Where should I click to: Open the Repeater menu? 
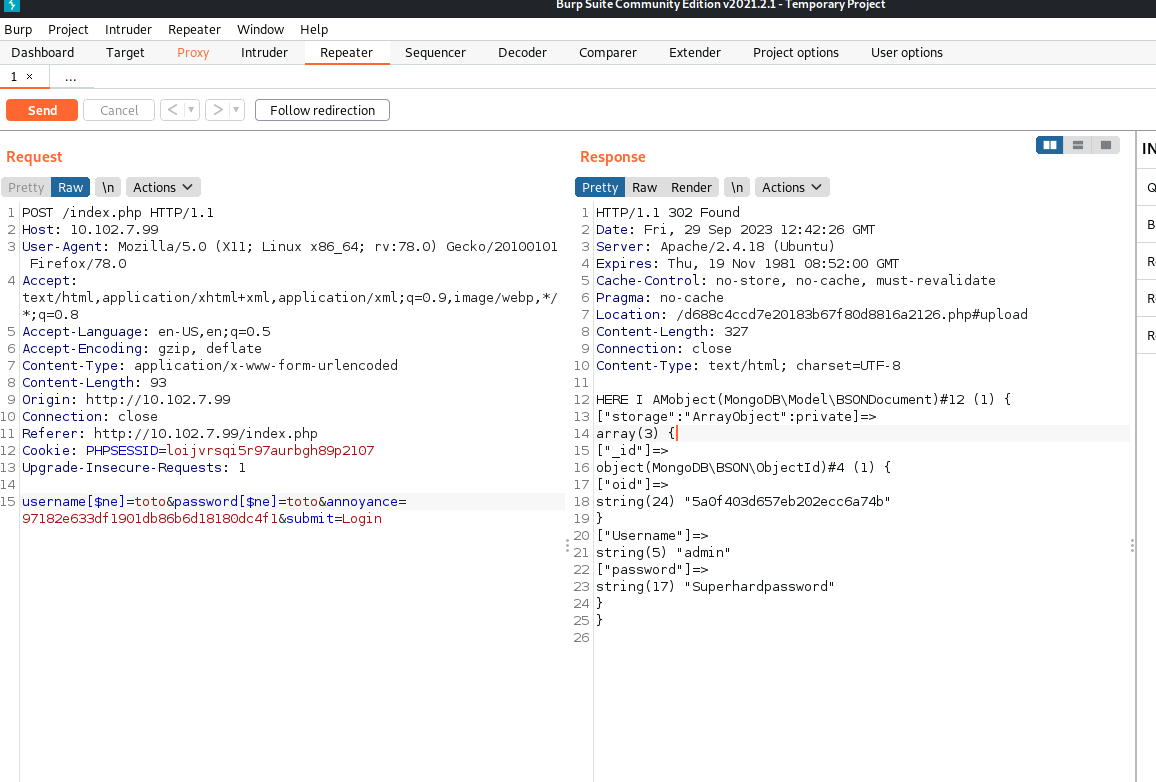[x=195, y=29]
